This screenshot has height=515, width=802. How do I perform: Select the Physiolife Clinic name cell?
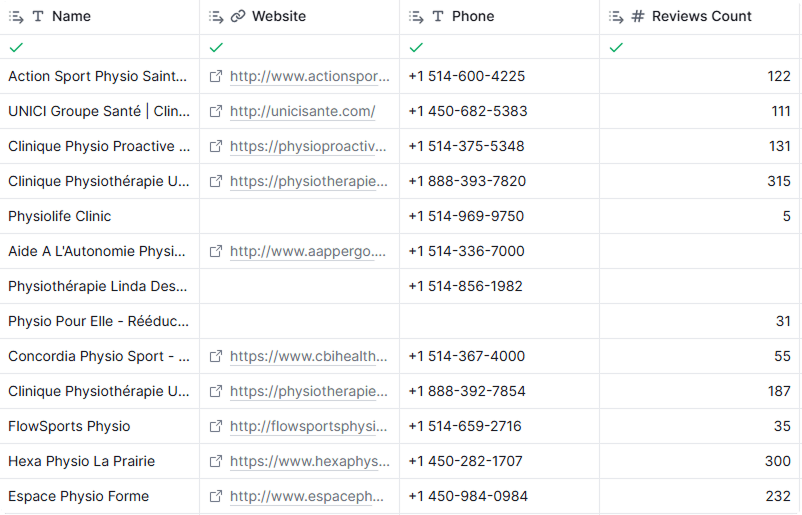pyautogui.click(x=60, y=217)
